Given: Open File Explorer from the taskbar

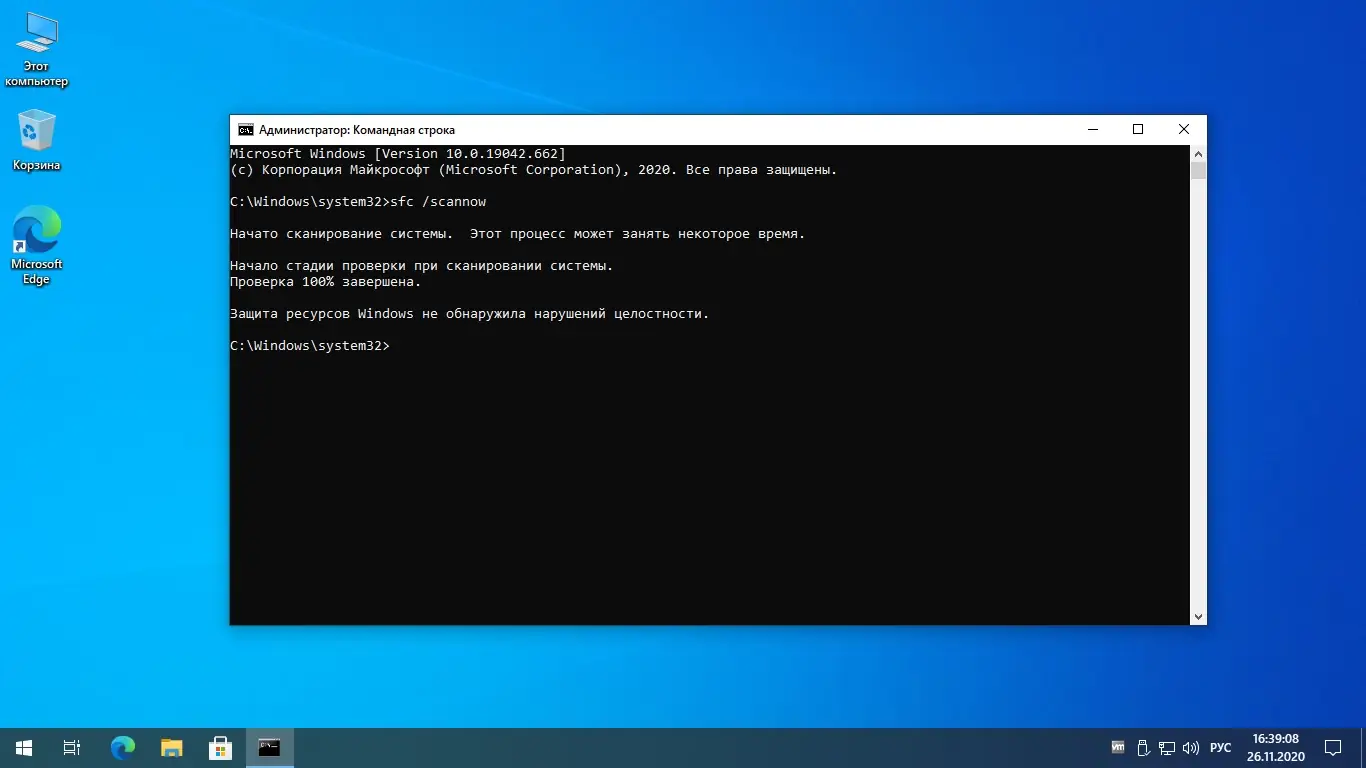Looking at the screenshot, I should point(171,747).
